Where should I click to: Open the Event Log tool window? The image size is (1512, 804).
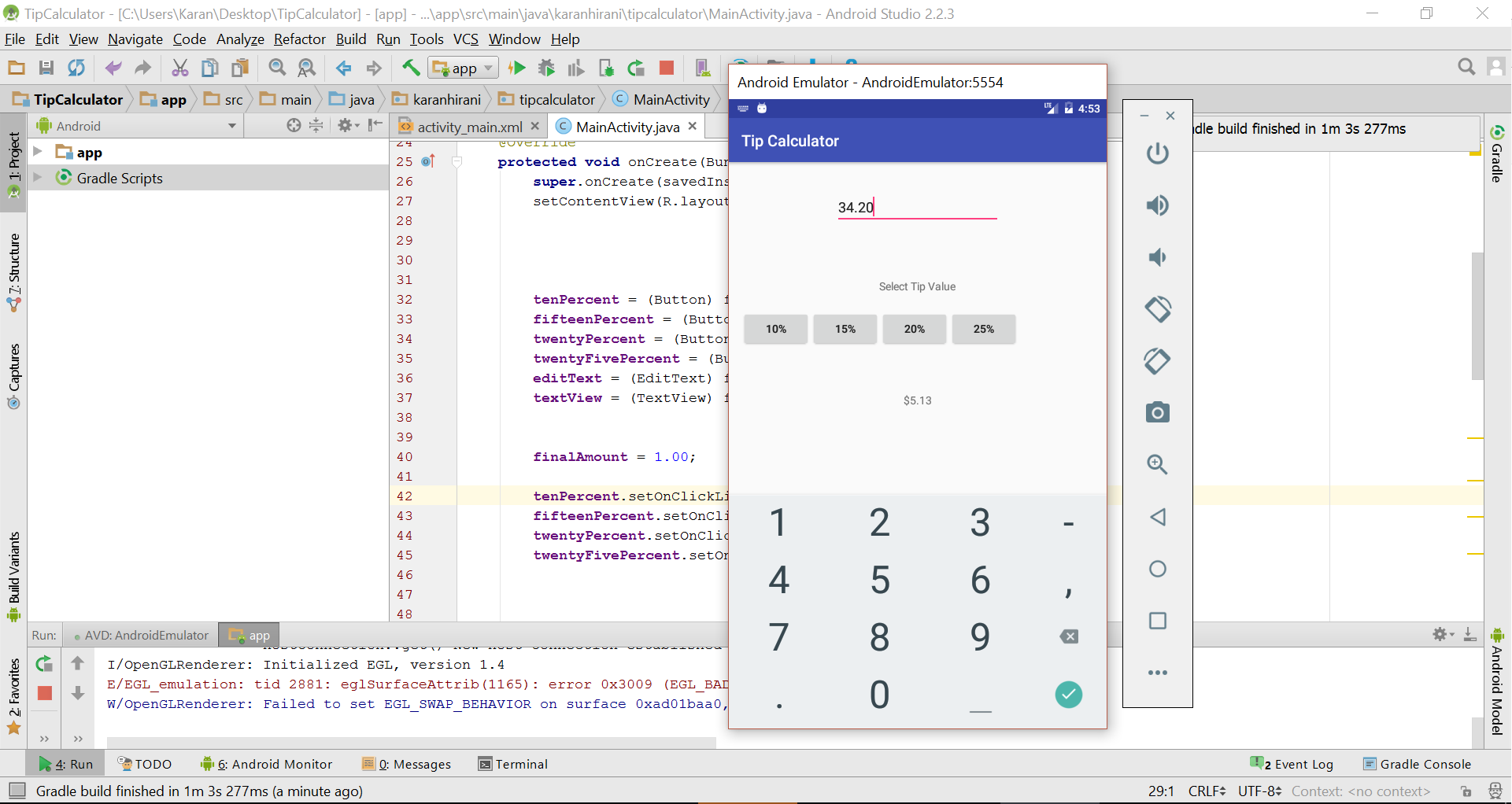tap(1292, 764)
